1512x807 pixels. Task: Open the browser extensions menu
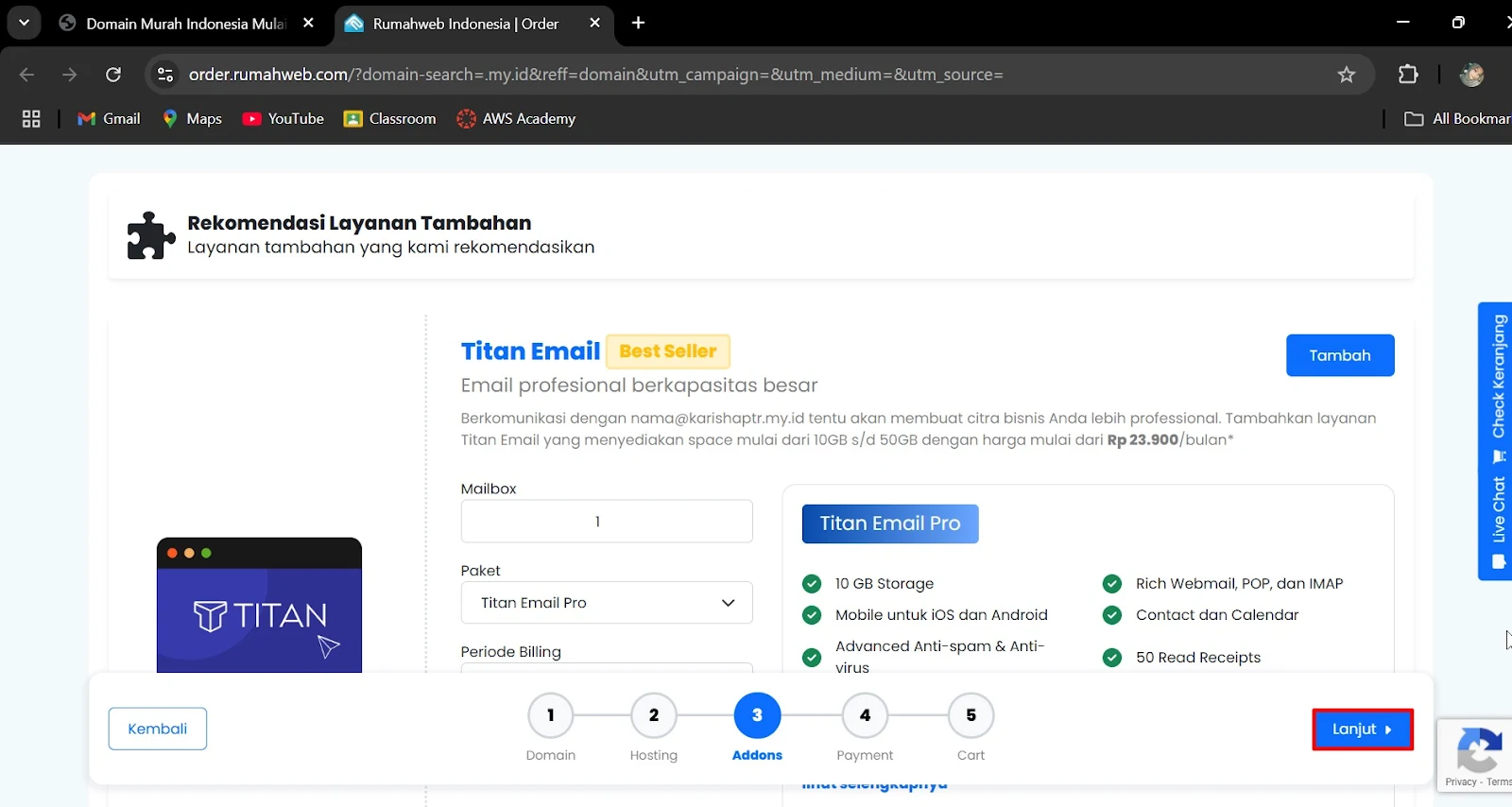click(x=1408, y=75)
